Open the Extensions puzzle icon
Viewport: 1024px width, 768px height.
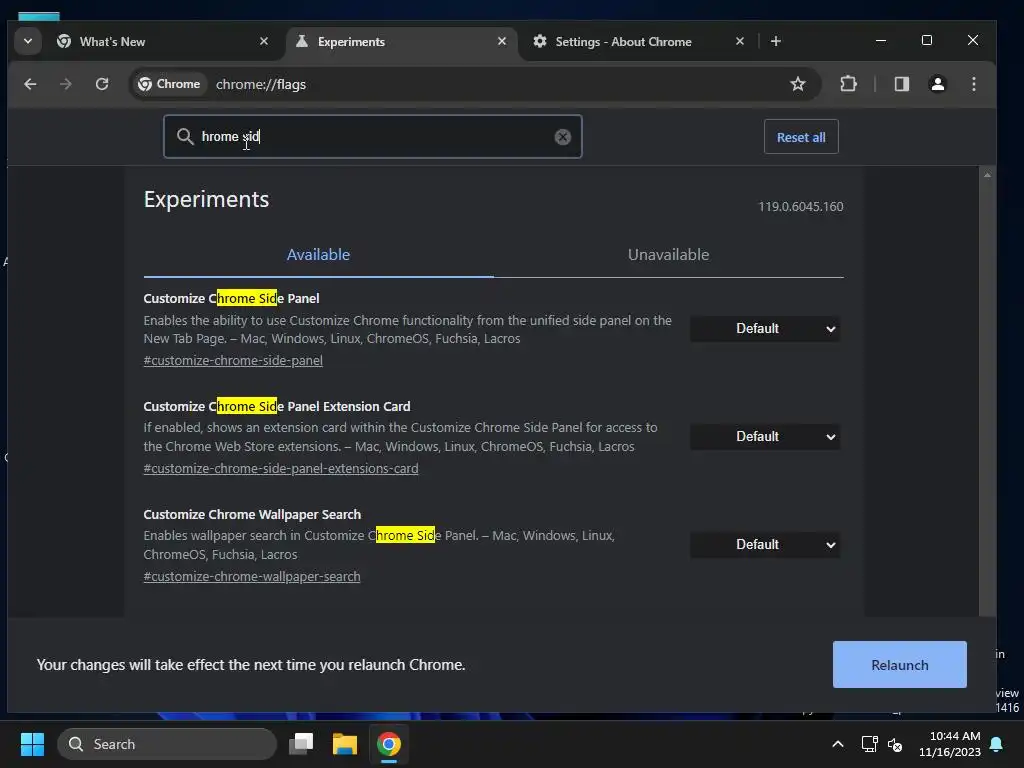tap(848, 84)
